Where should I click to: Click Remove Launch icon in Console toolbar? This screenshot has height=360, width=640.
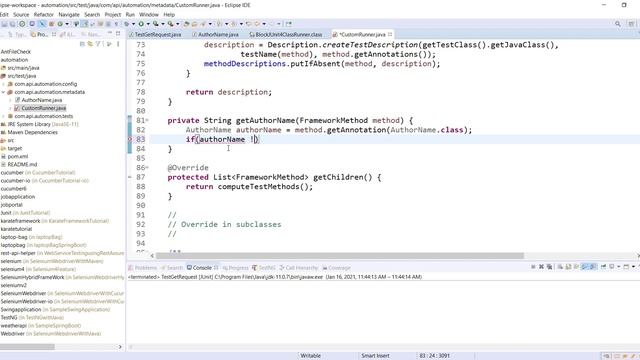[541, 267]
